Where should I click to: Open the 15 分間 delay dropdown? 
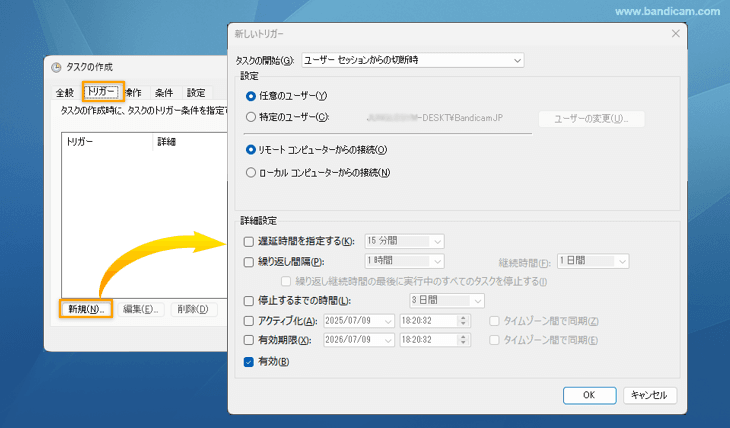404,241
